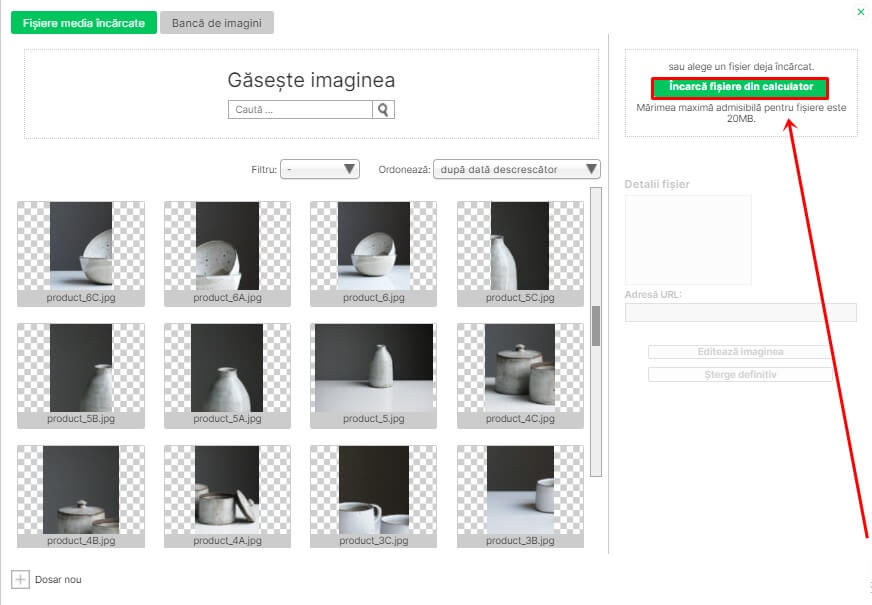Select Fișiere media încărcate tab

pos(84,23)
